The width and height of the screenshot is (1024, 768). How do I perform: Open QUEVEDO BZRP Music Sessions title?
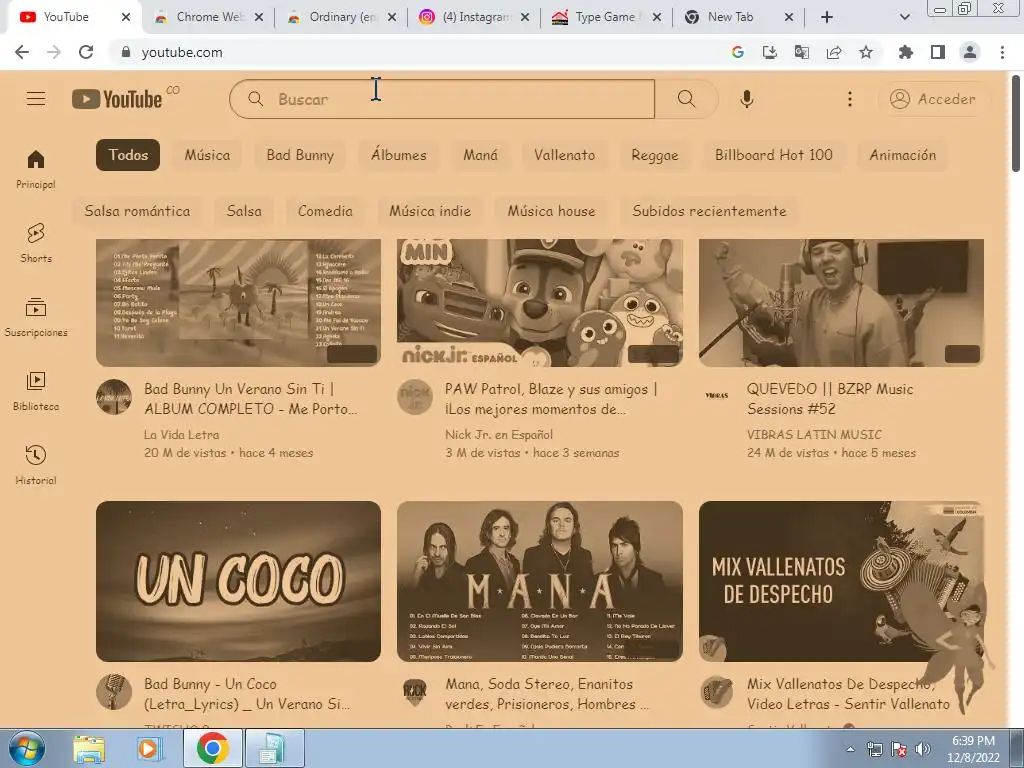(x=830, y=399)
